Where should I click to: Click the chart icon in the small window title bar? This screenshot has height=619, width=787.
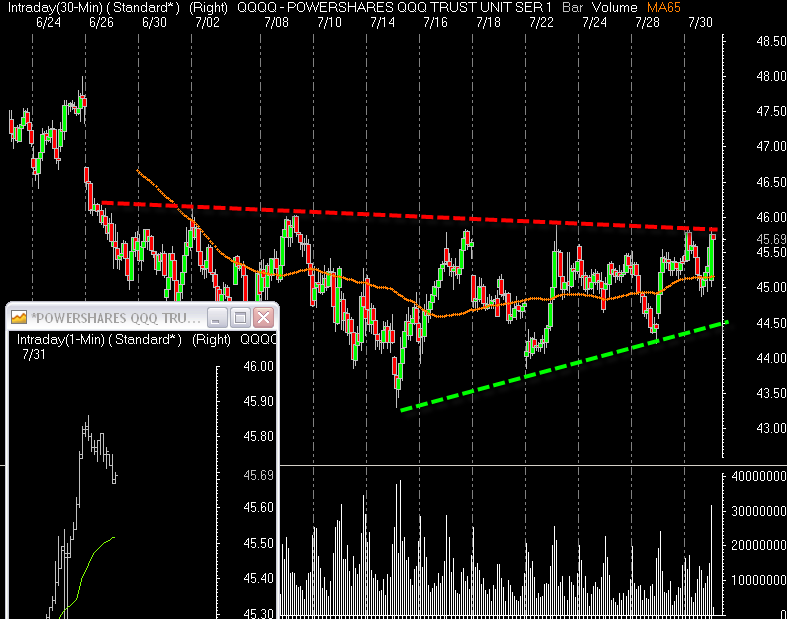tap(19, 317)
